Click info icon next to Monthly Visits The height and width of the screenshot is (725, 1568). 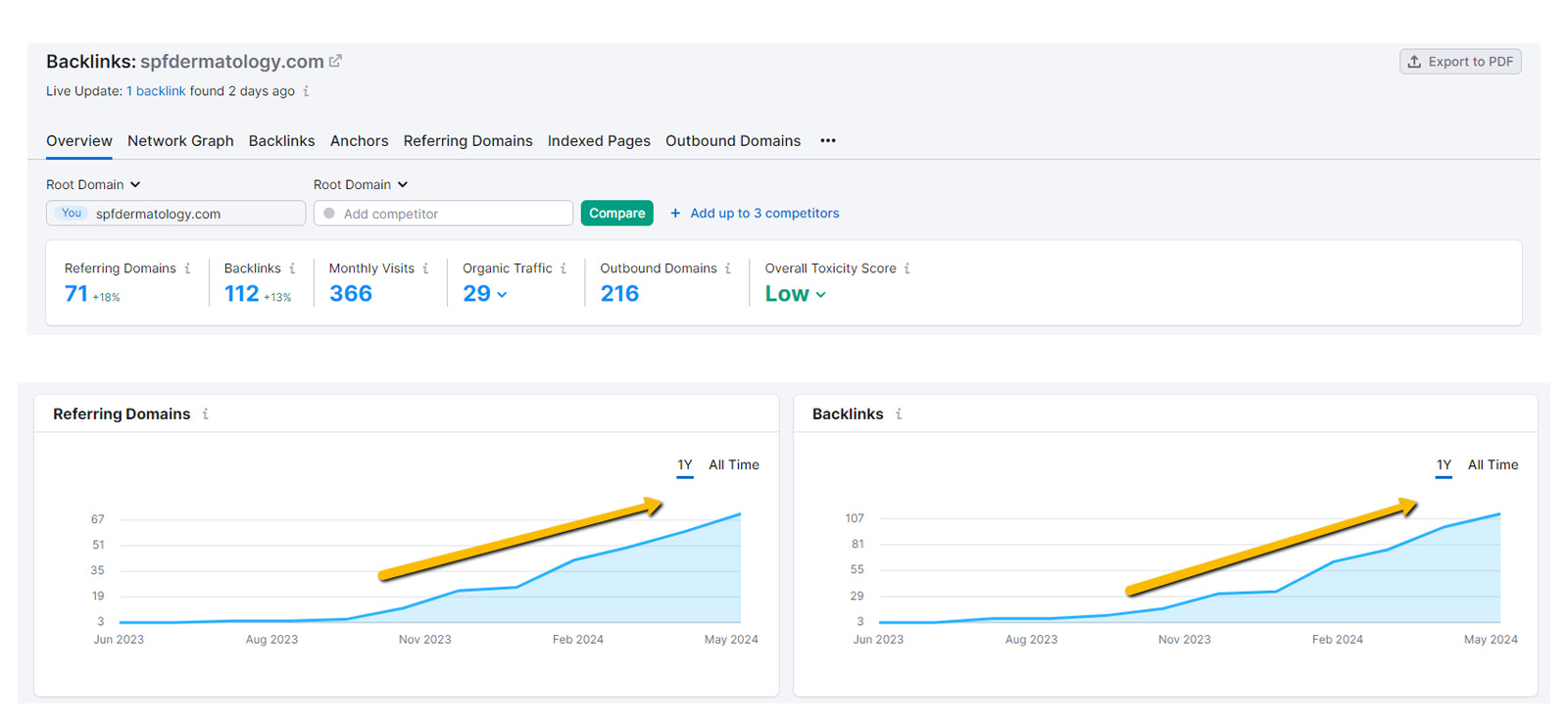[x=425, y=268]
